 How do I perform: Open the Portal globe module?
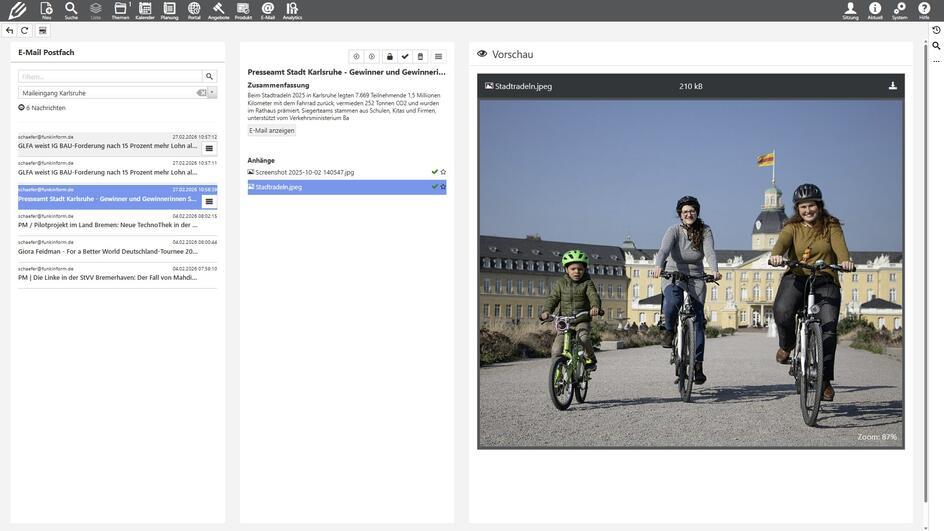[x=194, y=10]
